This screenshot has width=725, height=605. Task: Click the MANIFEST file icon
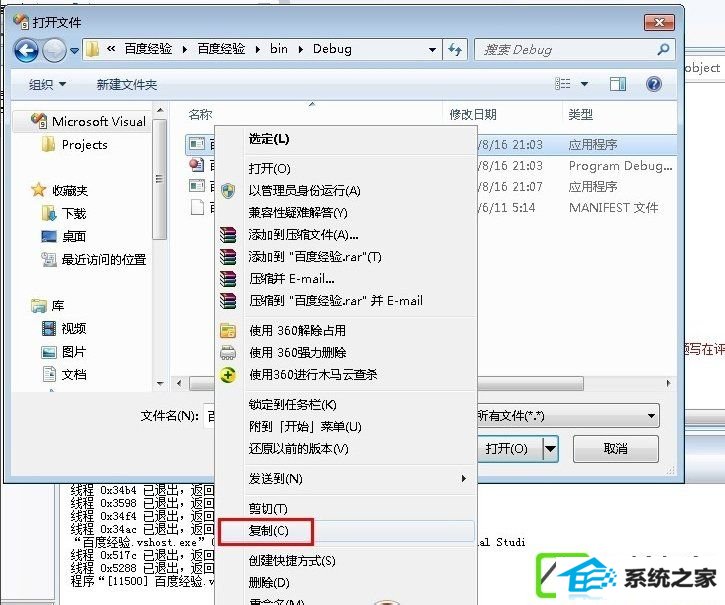coord(197,207)
